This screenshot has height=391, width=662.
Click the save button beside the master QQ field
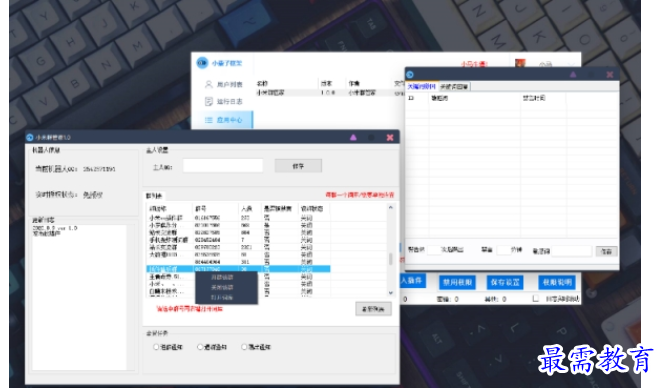click(298, 166)
